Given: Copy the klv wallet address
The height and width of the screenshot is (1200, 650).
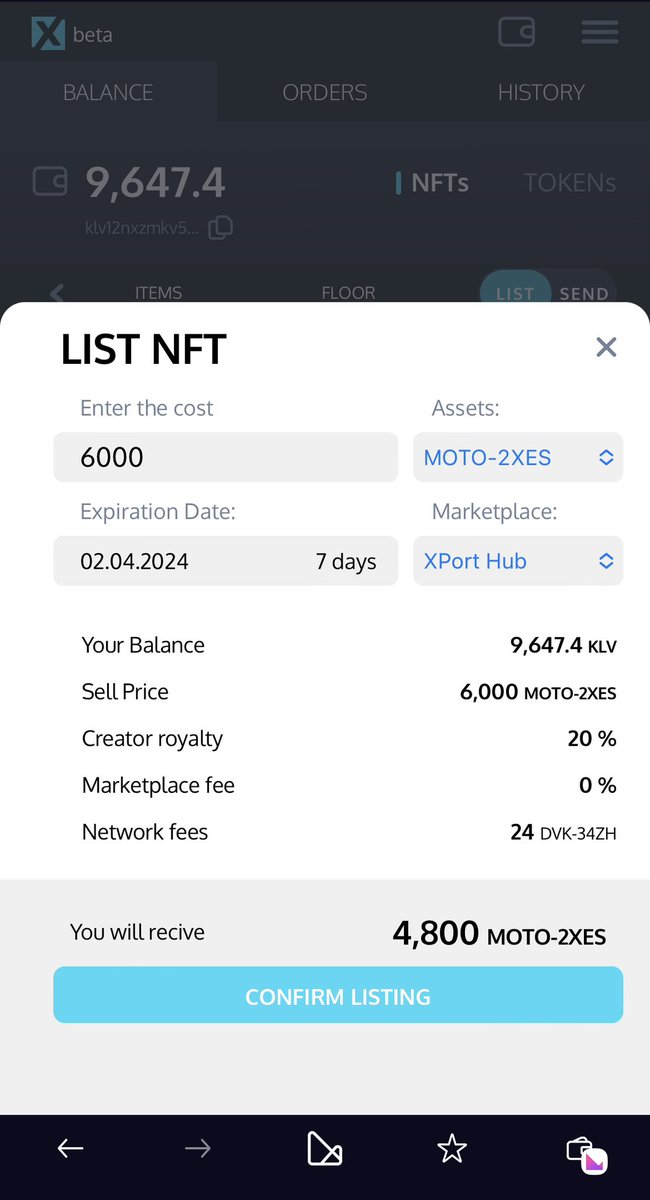Looking at the screenshot, I should 221,227.
